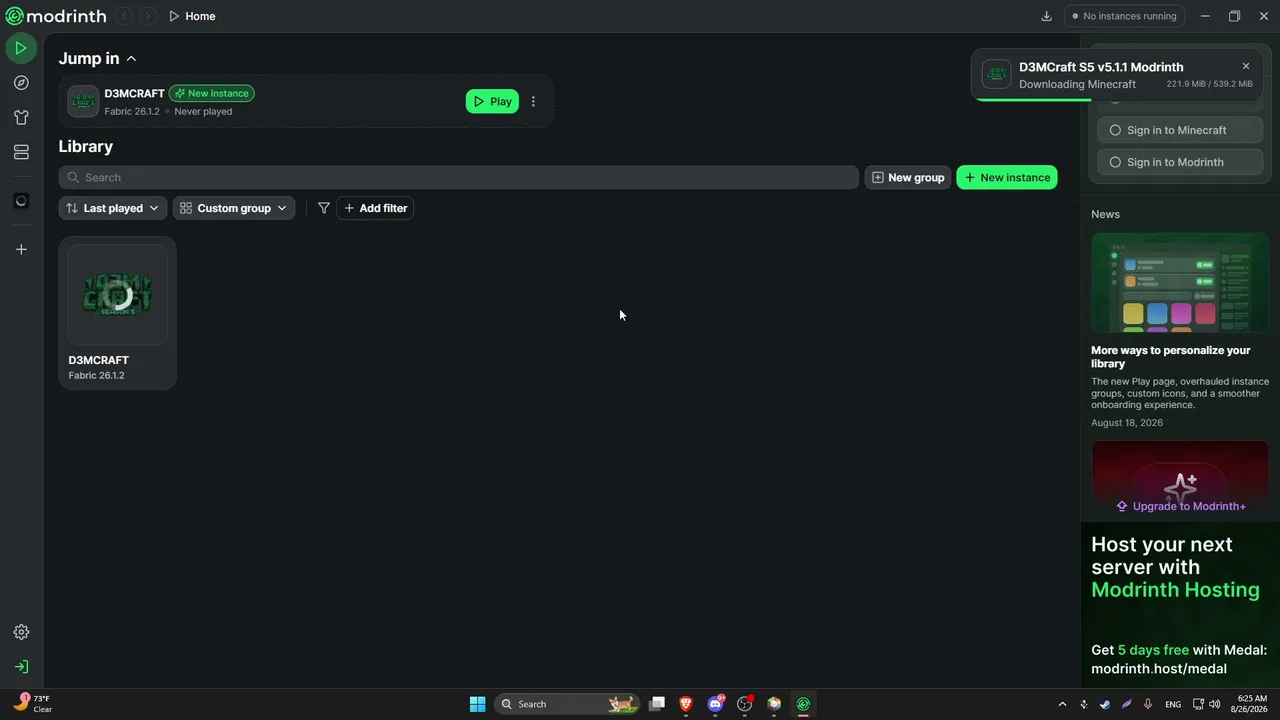Image resolution: width=1280 pixels, height=720 pixels.
Task: Open Windows Start menu
Action: click(x=477, y=704)
